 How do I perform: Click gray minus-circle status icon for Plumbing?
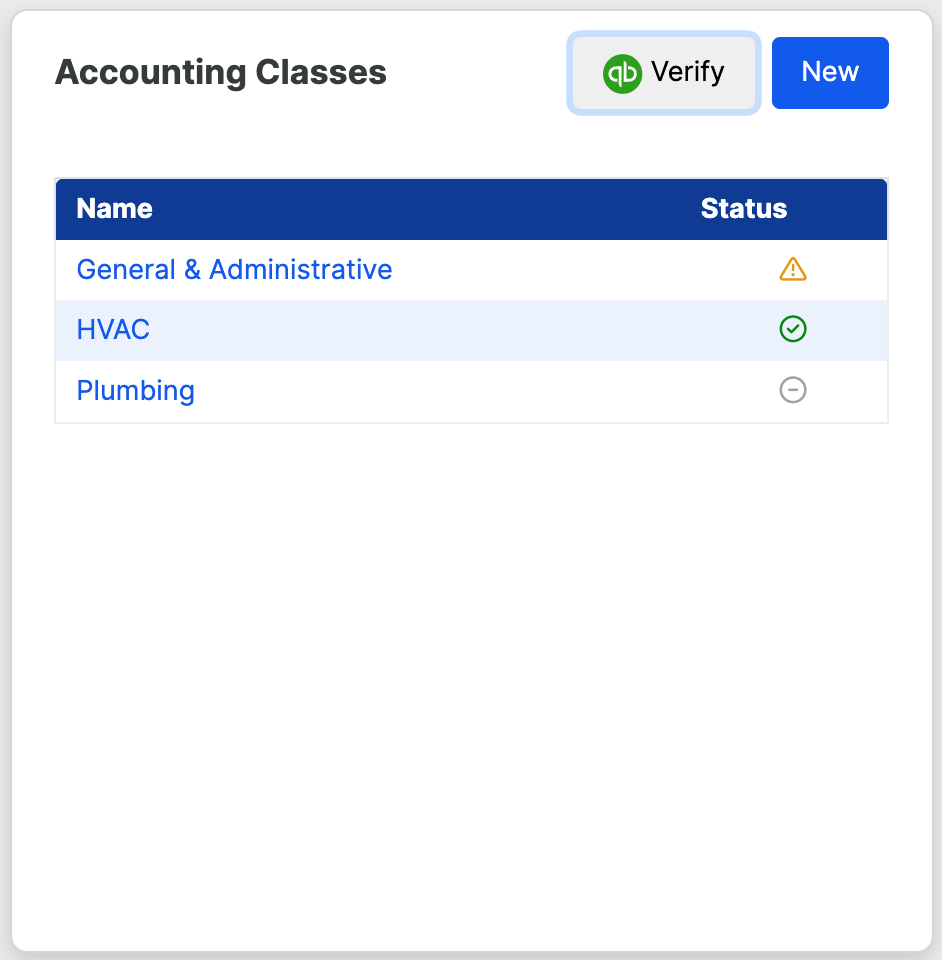(x=793, y=390)
